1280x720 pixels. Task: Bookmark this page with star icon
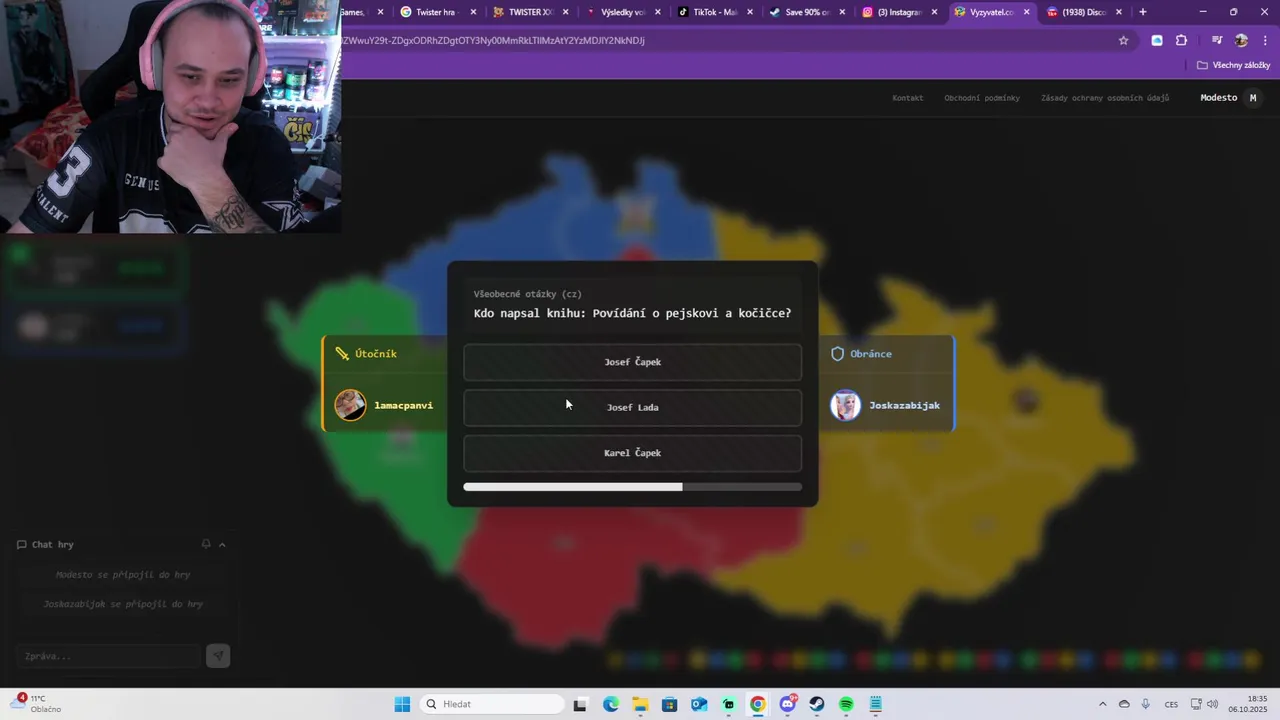[1123, 41]
